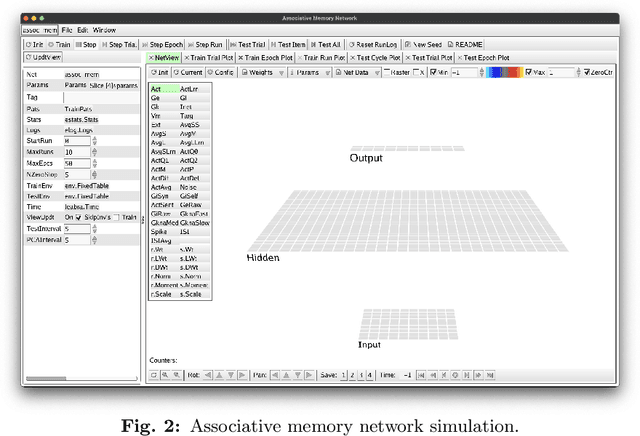Run Step Run in the toolbar
640x436 pixels.
(x=205, y=44)
